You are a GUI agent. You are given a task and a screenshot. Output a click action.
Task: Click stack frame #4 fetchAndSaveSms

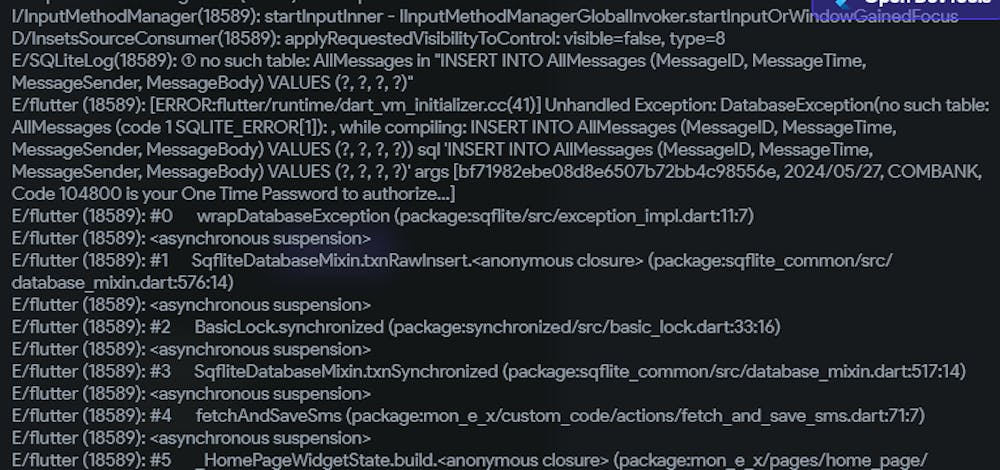(x=259, y=415)
